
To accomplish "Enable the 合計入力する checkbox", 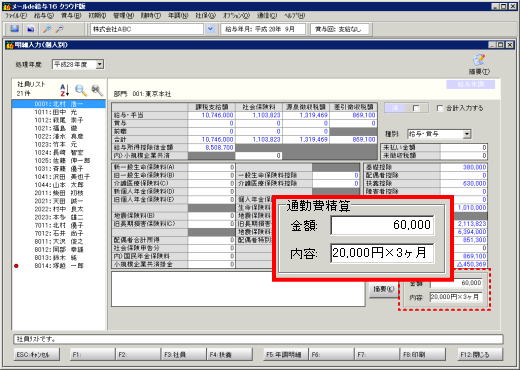I will [440, 108].
